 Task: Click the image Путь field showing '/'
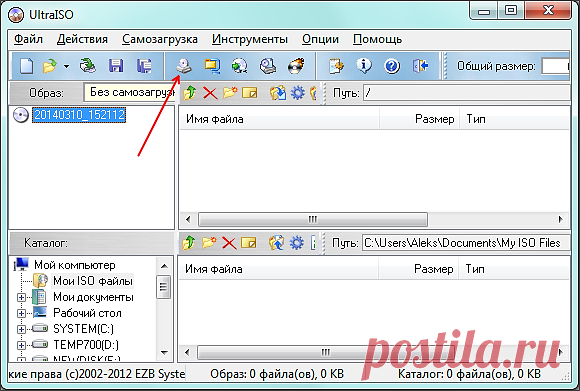467,92
